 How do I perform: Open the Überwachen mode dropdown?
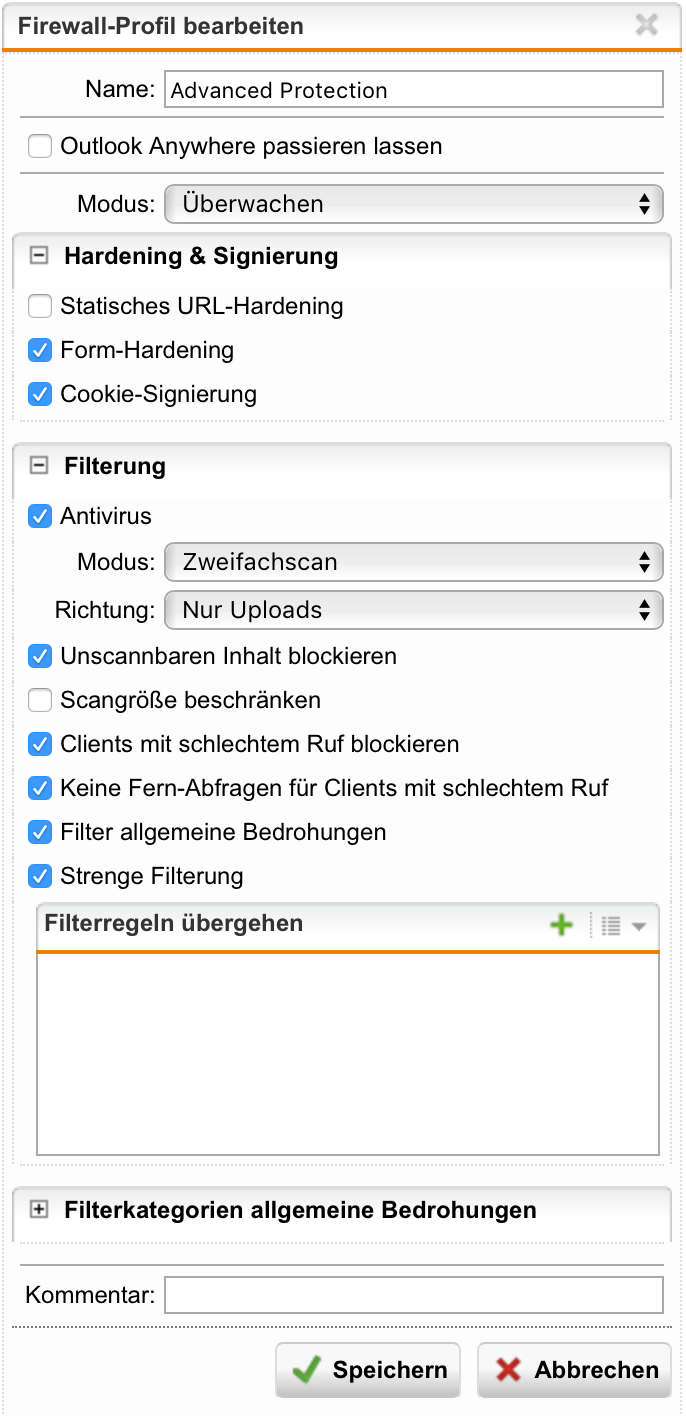pyautogui.click(x=413, y=204)
